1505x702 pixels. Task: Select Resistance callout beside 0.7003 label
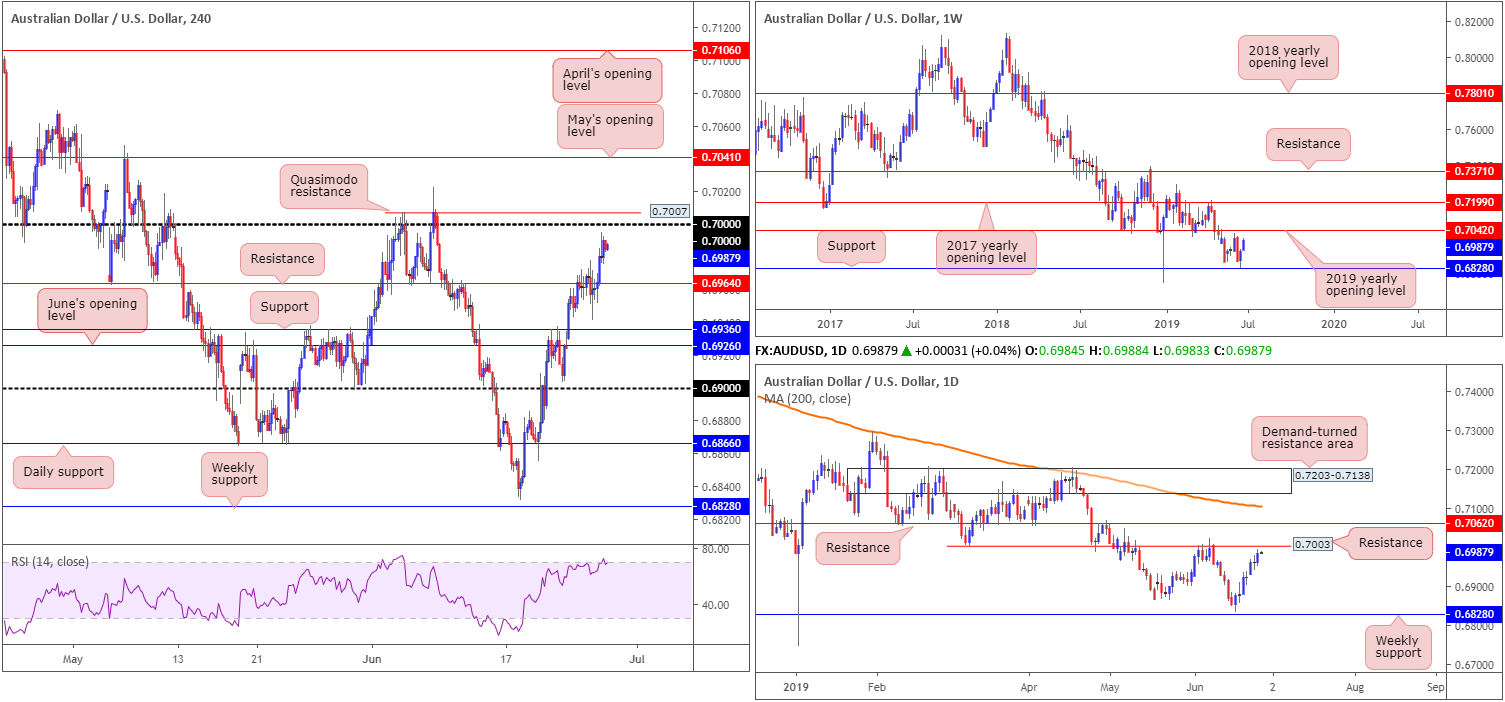[x=1390, y=543]
